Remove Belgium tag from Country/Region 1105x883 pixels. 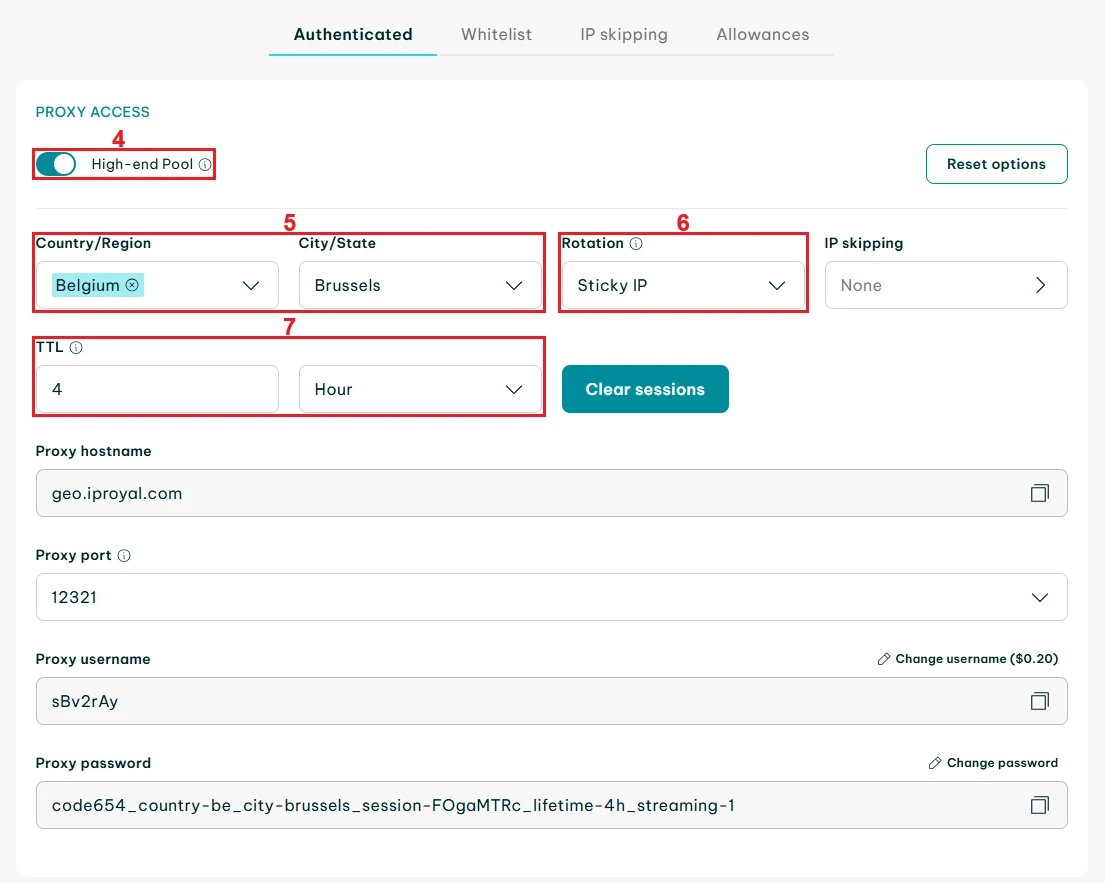click(132, 285)
